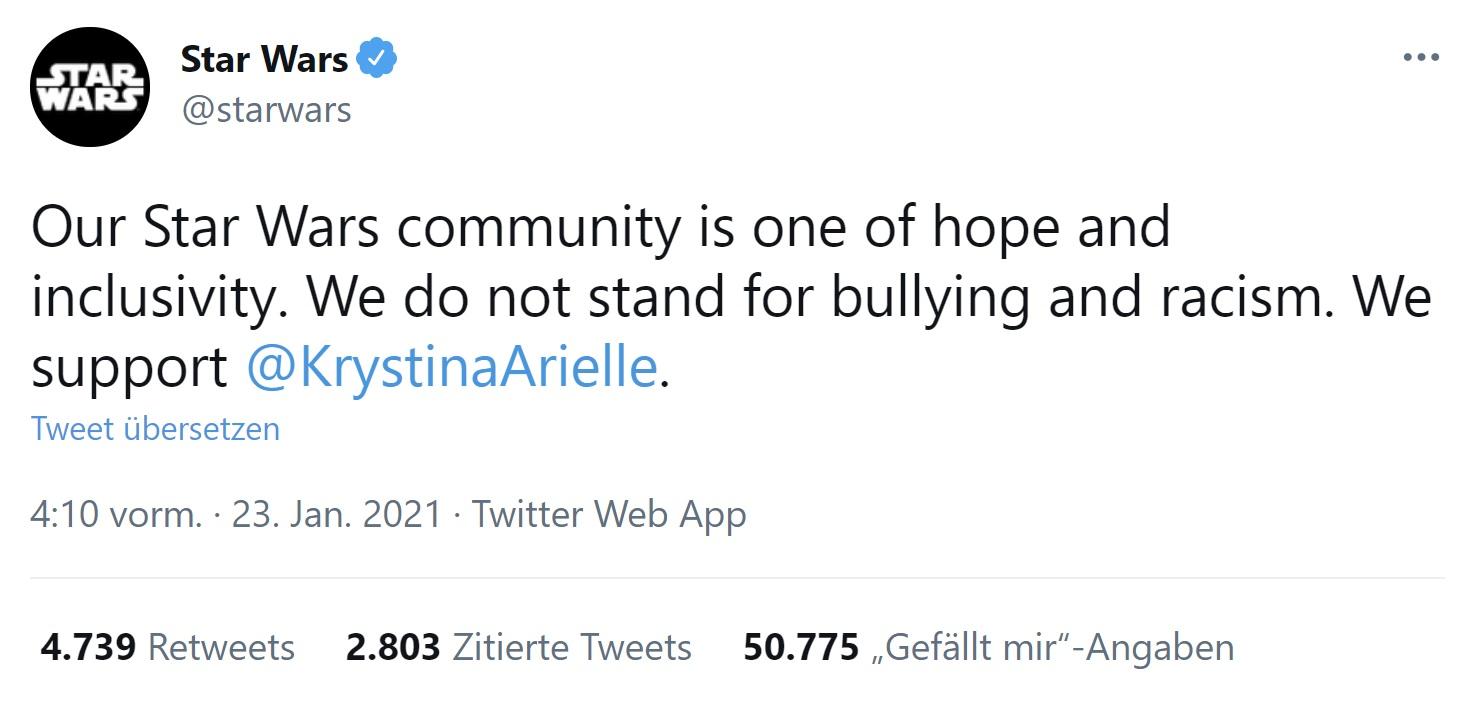Click the 2.803 quote count number

tap(393, 647)
